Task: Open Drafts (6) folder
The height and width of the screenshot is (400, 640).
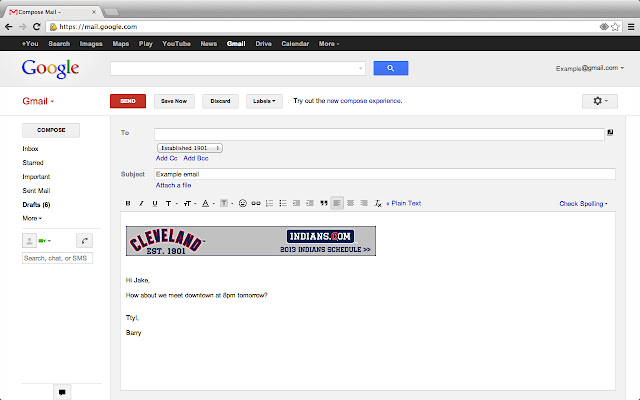Action: pos(36,204)
